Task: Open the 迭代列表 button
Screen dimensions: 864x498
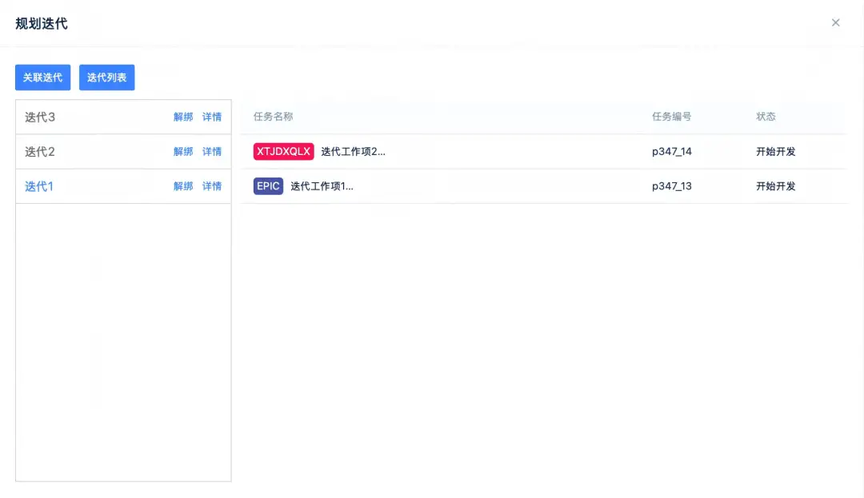Action: [x=107, y=77]
